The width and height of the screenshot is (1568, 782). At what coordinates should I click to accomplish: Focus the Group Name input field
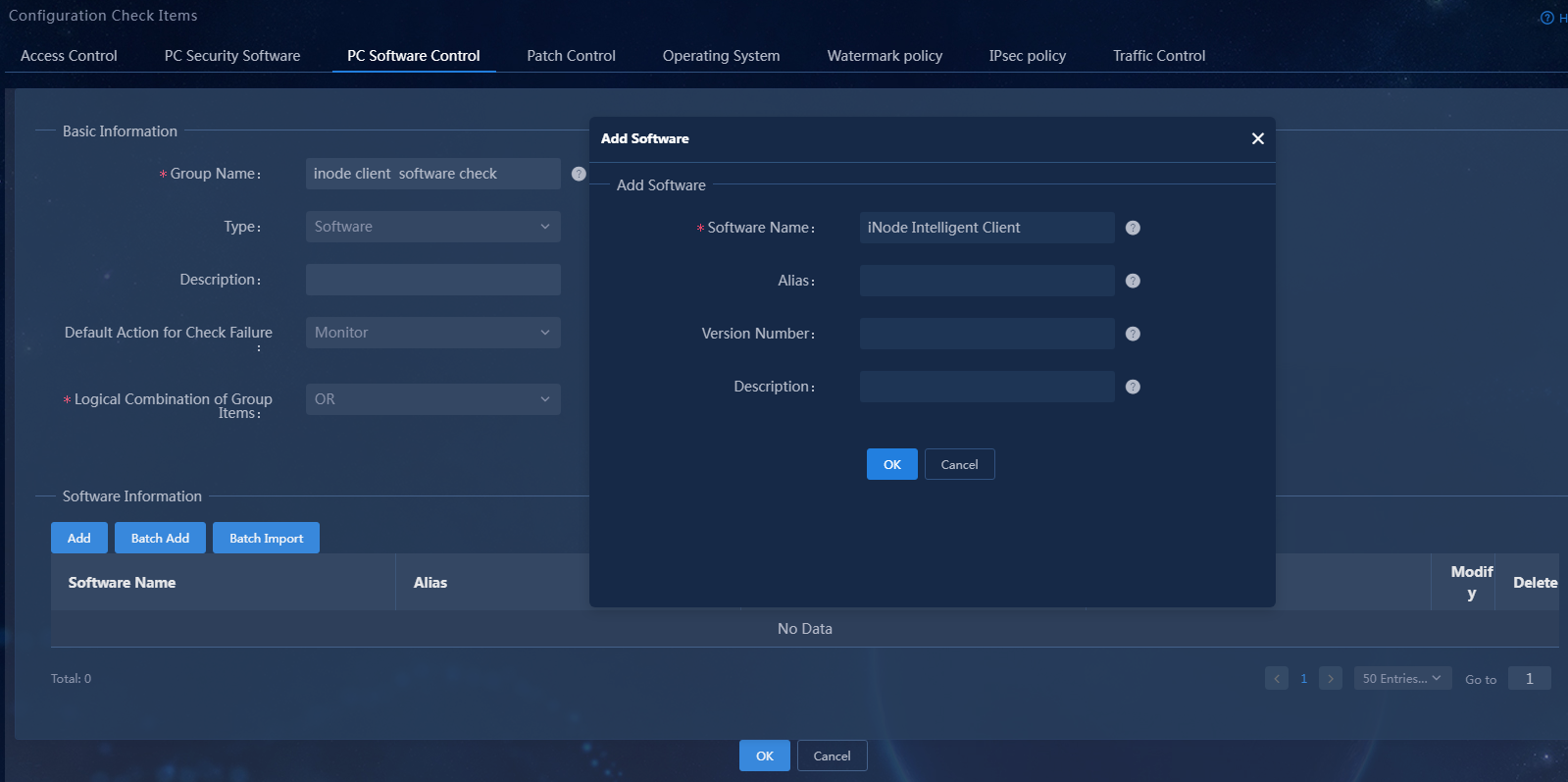(x=433, y=174)
